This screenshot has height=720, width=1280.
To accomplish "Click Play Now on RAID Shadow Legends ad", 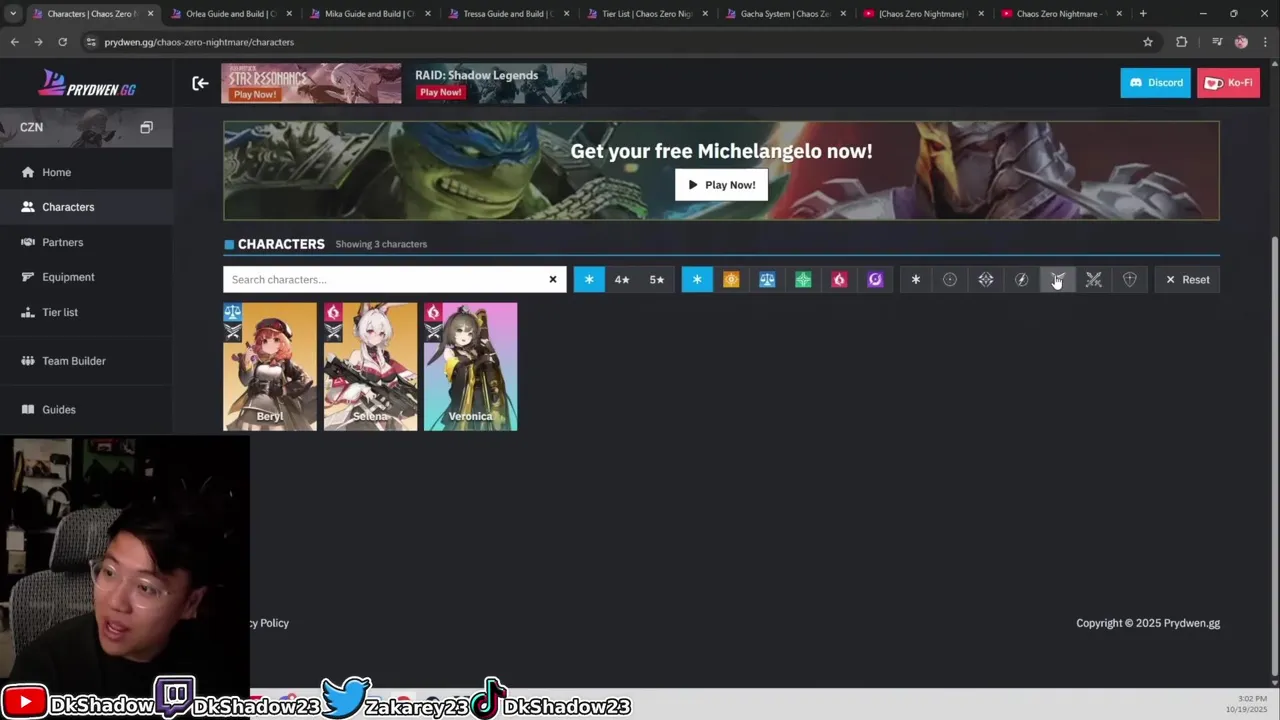I will (440, 92).
